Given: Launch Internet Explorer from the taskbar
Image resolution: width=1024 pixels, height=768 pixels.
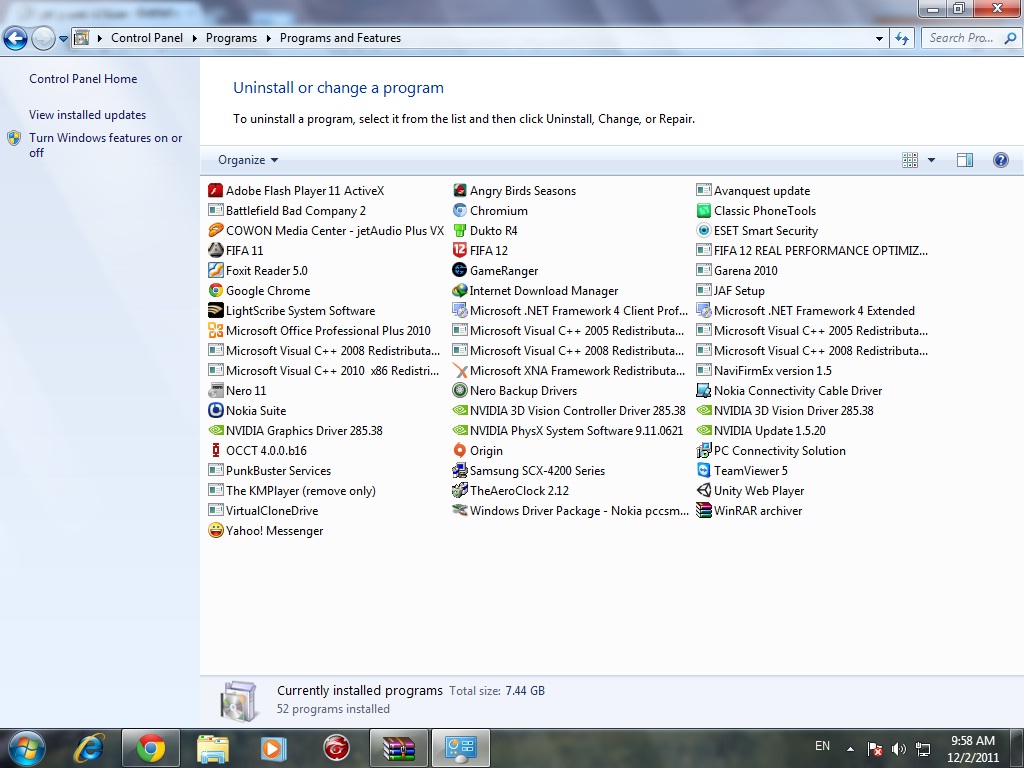Looking at the screenshot, I should 89,748.
